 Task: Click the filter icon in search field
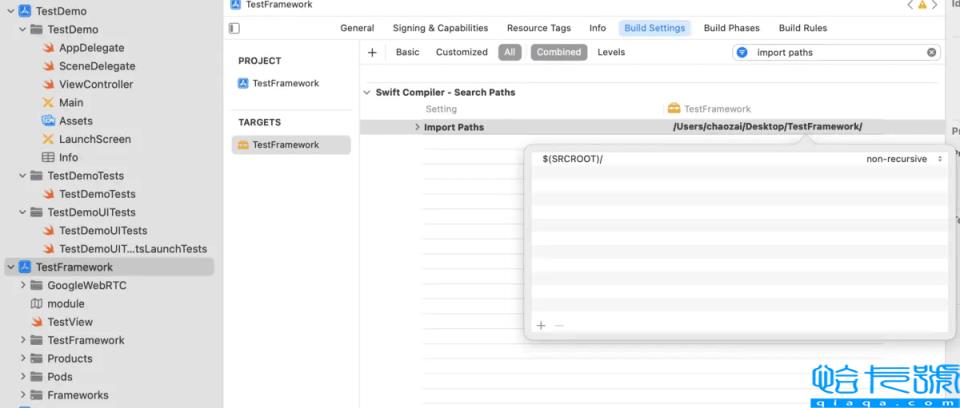click(x=742, y=53)
